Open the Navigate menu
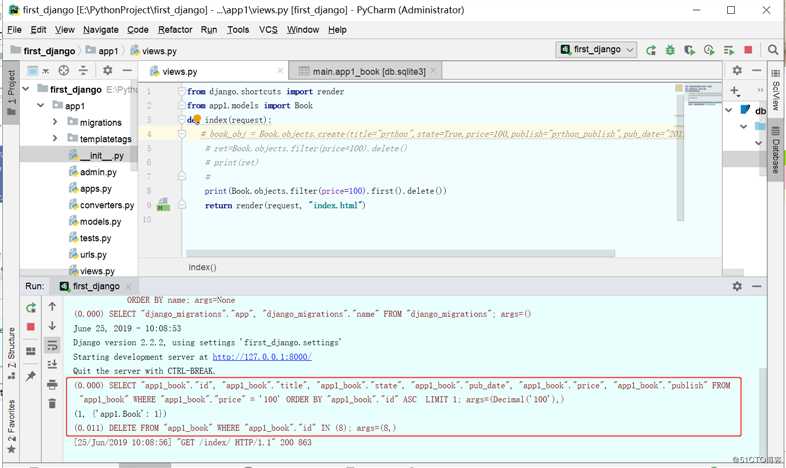 click(101, 30)
